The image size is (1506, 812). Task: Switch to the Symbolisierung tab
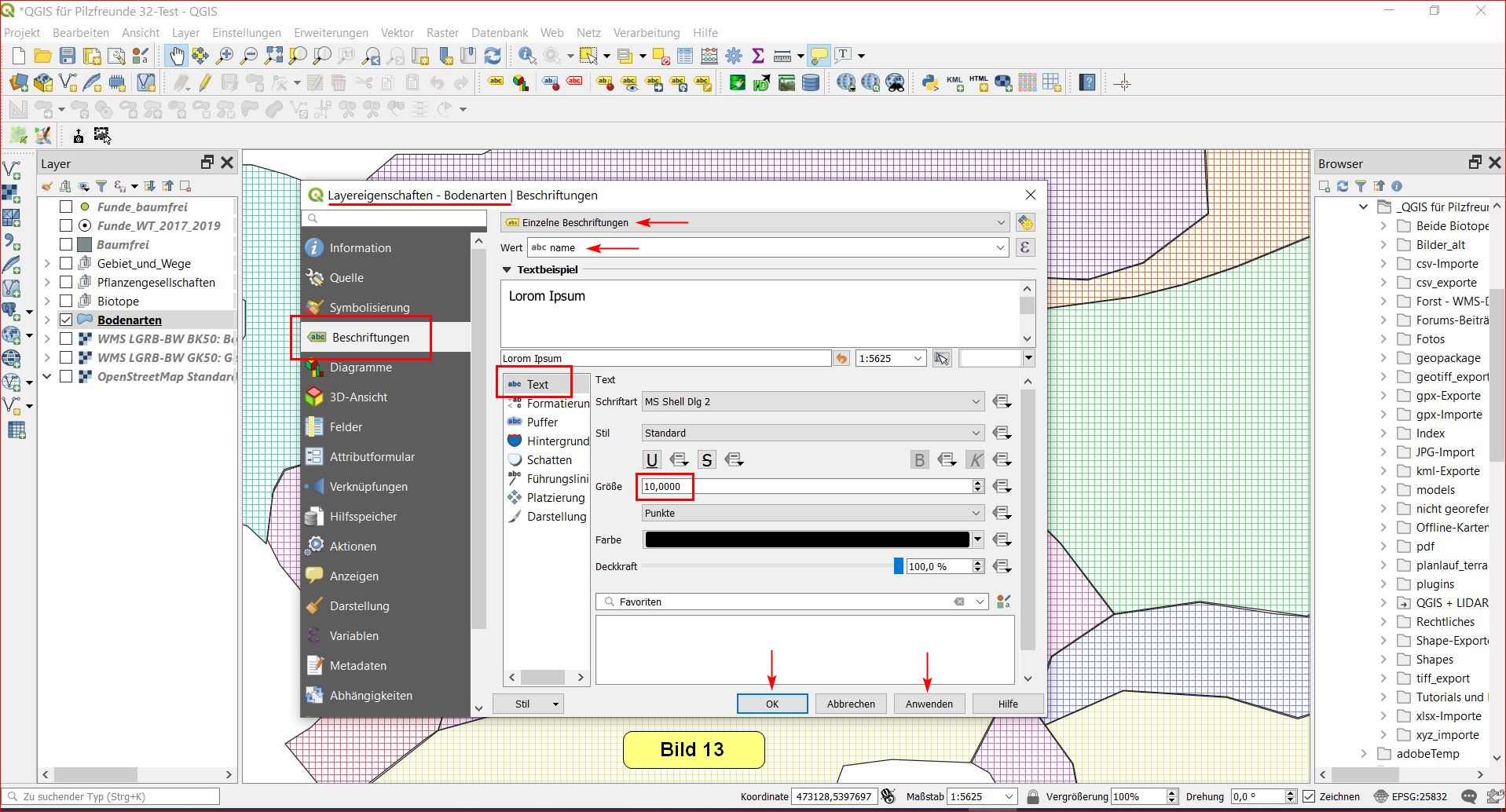pyautogui.click(x=369, y=308)
